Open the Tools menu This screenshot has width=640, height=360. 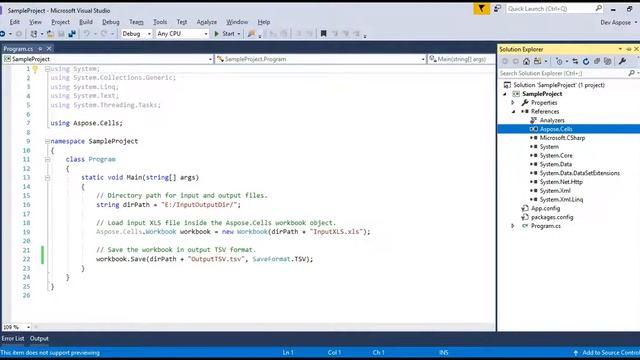(160, 22)
